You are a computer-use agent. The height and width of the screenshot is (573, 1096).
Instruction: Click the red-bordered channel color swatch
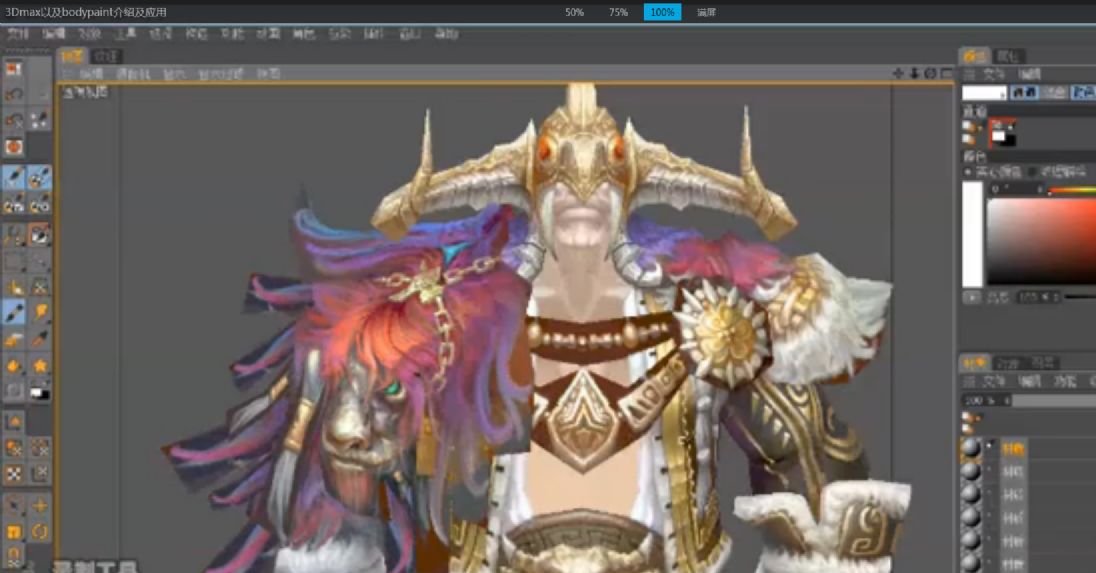coord(1002,132)
